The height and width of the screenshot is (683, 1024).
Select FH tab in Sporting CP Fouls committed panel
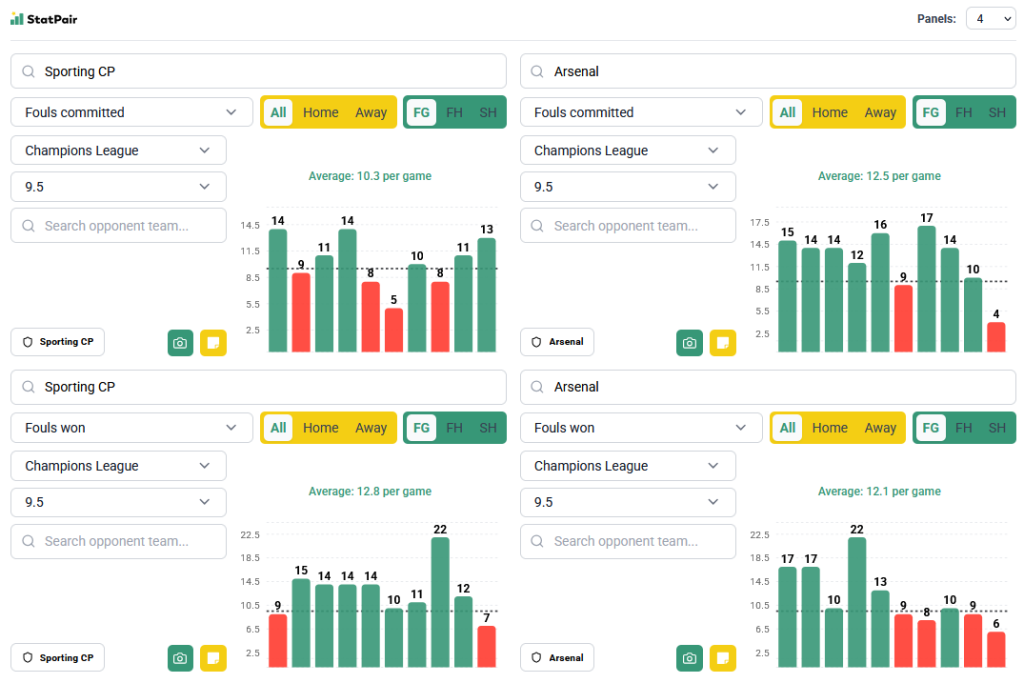click(x=454, y=112)
